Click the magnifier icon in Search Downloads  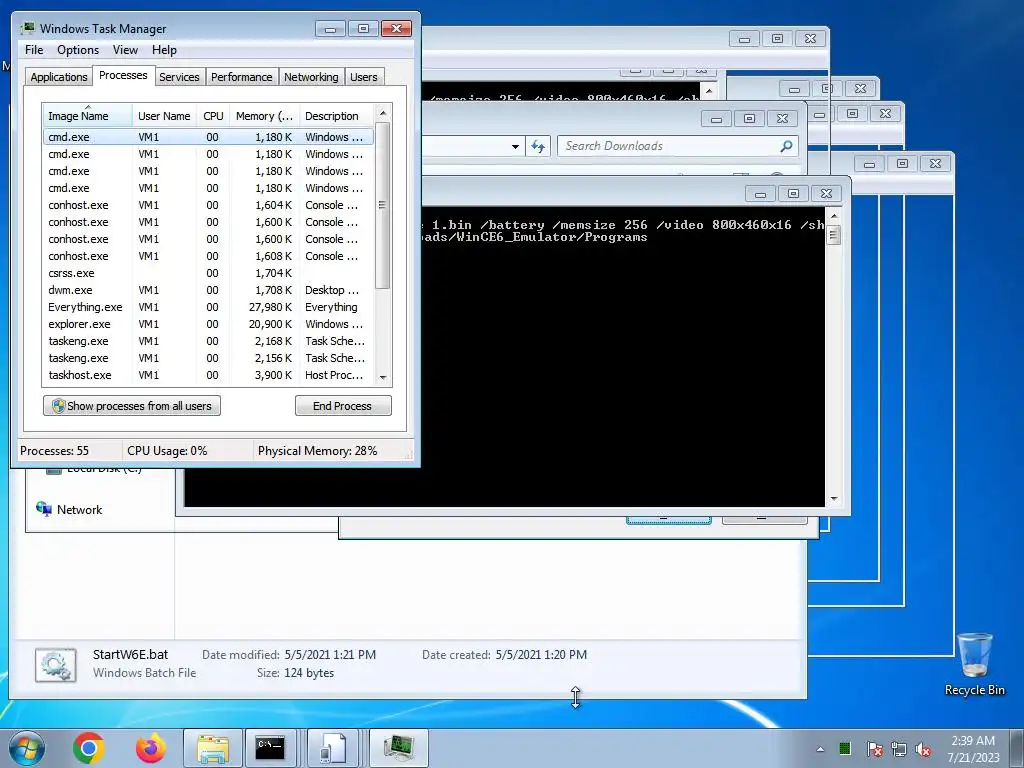[x=786, y=146]
